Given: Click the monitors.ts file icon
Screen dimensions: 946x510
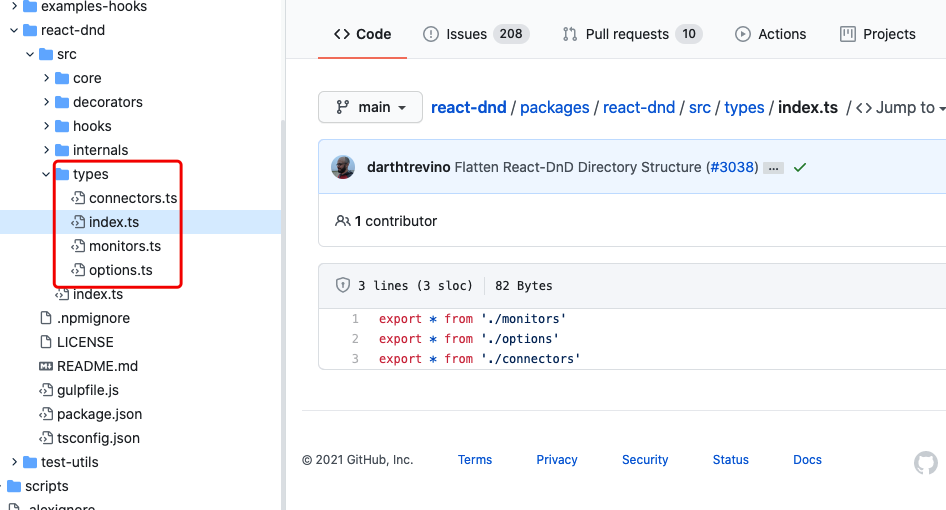Looking at the screenshot, I should [x=78, y=246].
